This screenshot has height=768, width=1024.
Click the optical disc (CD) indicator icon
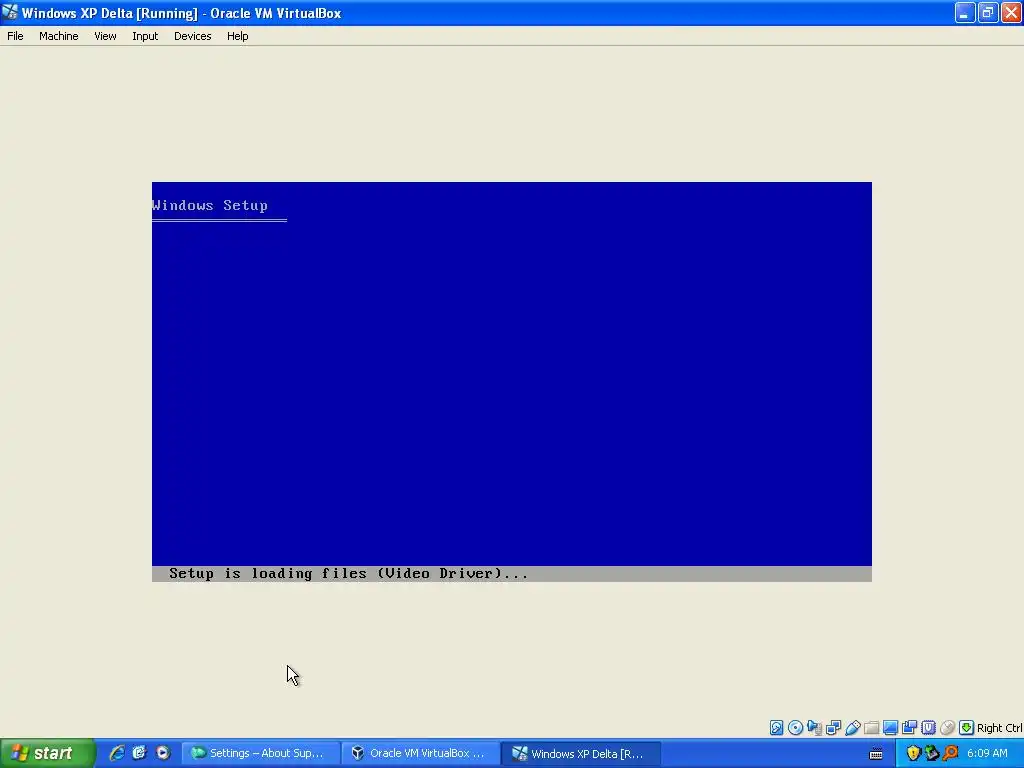tap(795, 728)
